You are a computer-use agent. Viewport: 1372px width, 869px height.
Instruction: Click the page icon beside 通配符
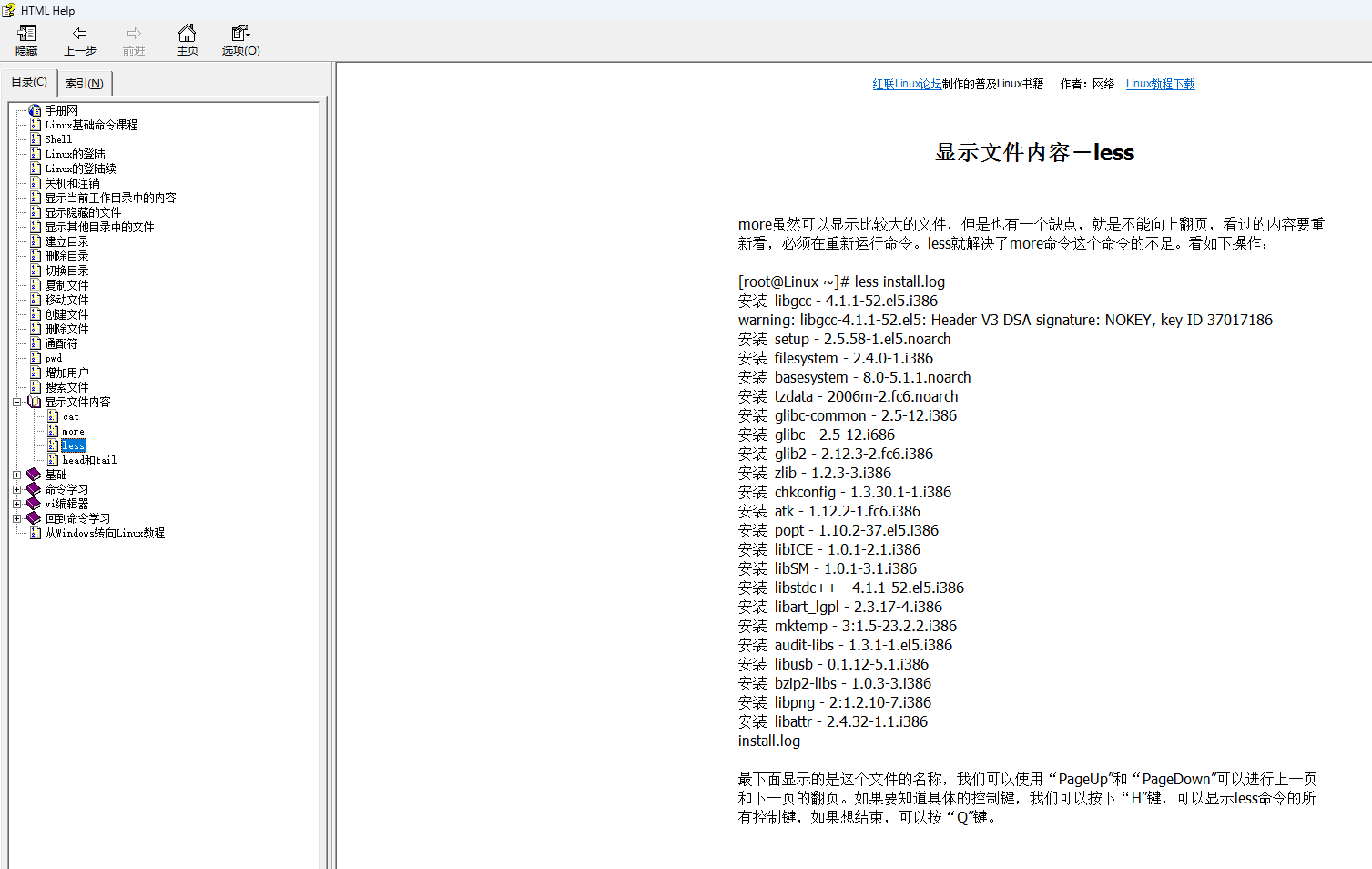pyautogui.click(x=36, y=343)
